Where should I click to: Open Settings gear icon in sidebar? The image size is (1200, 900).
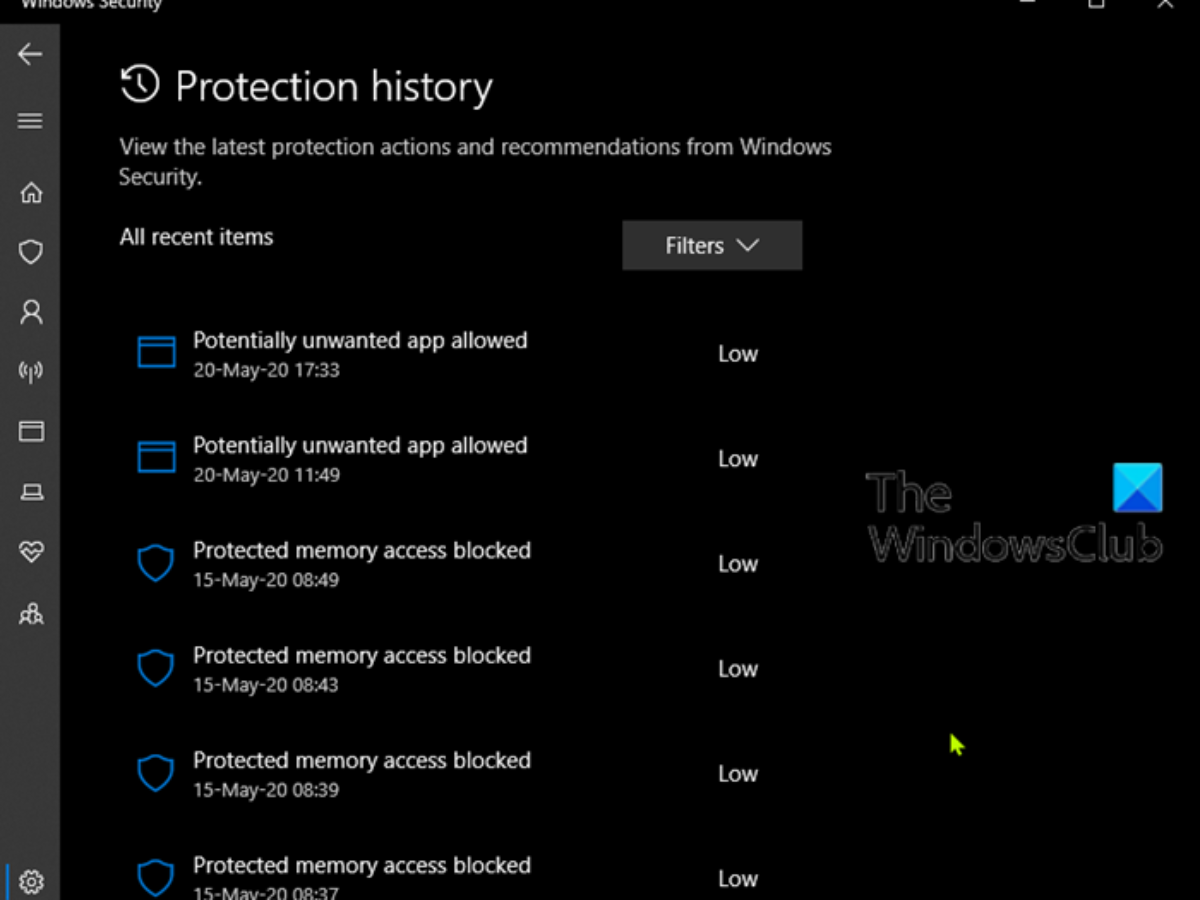31,882
